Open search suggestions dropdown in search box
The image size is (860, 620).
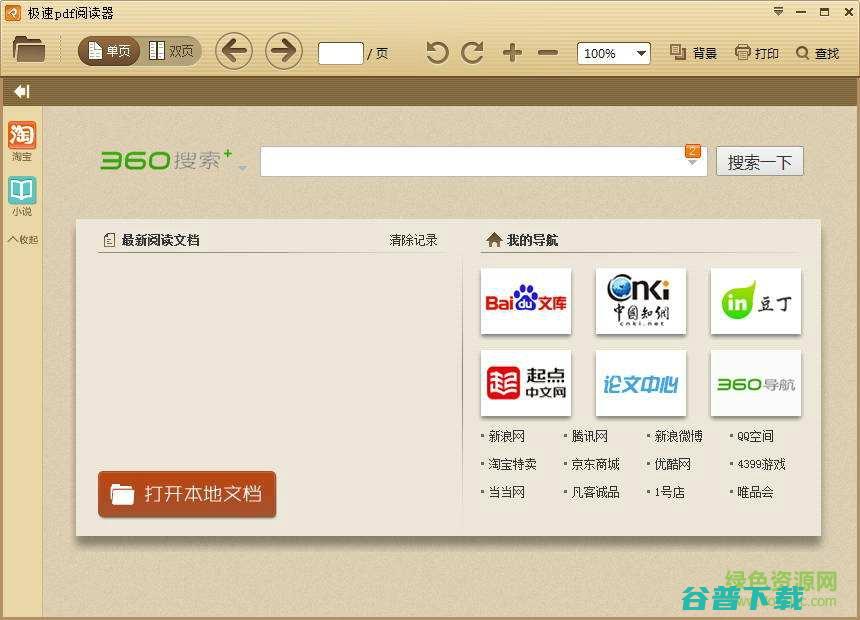point(693,155)
